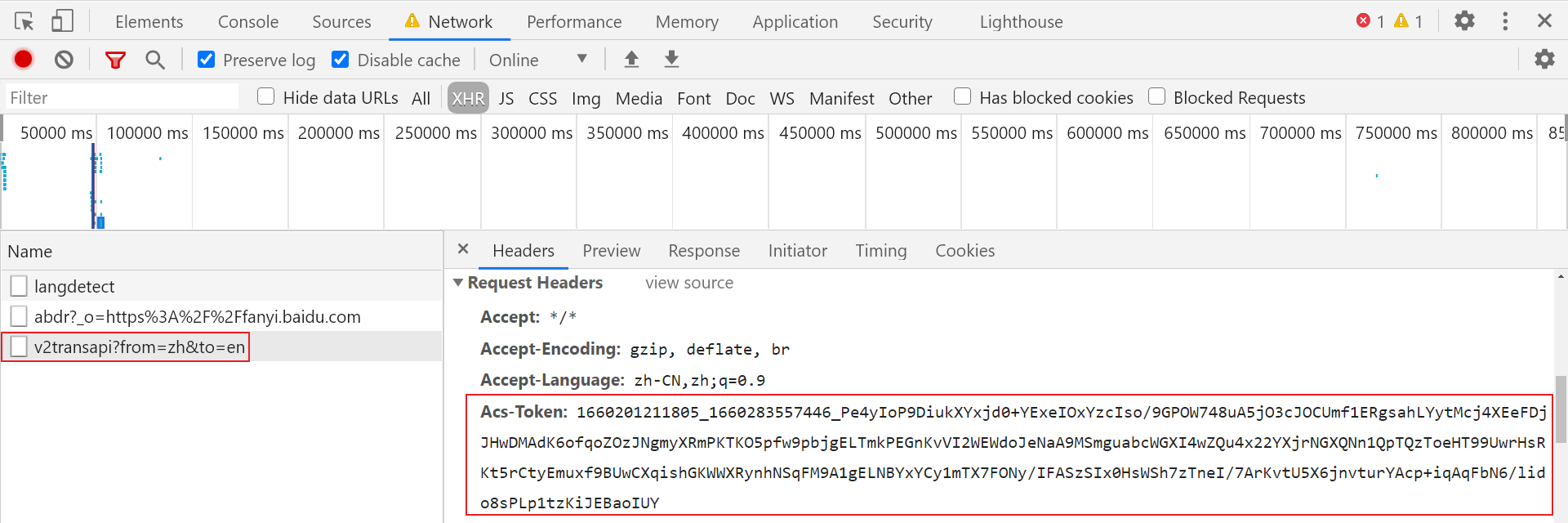Uncheck the Disable cache checkbox
Viewport: 1568px width, 523px height.
click(341, 60)
